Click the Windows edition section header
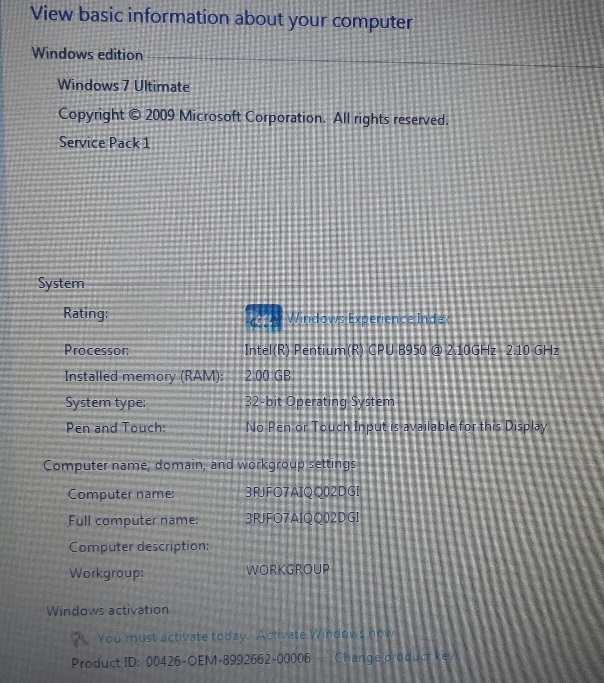The width and height of the screenshot is (604, 683). click(x=88, y=54)
